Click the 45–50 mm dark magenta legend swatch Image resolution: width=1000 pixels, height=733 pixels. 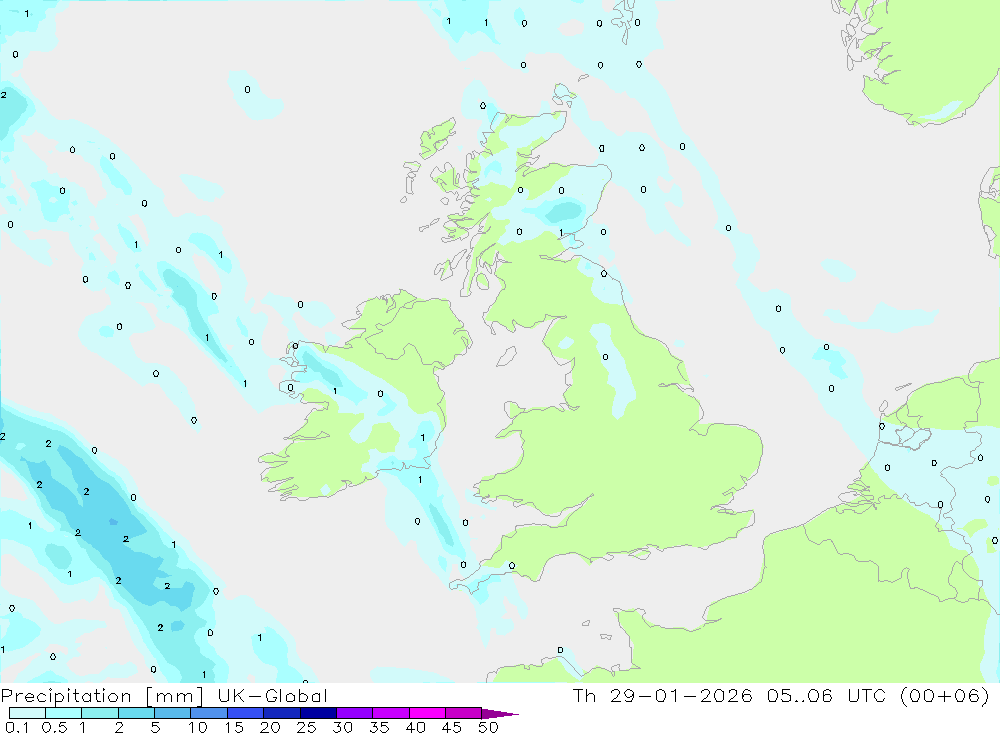464,713
